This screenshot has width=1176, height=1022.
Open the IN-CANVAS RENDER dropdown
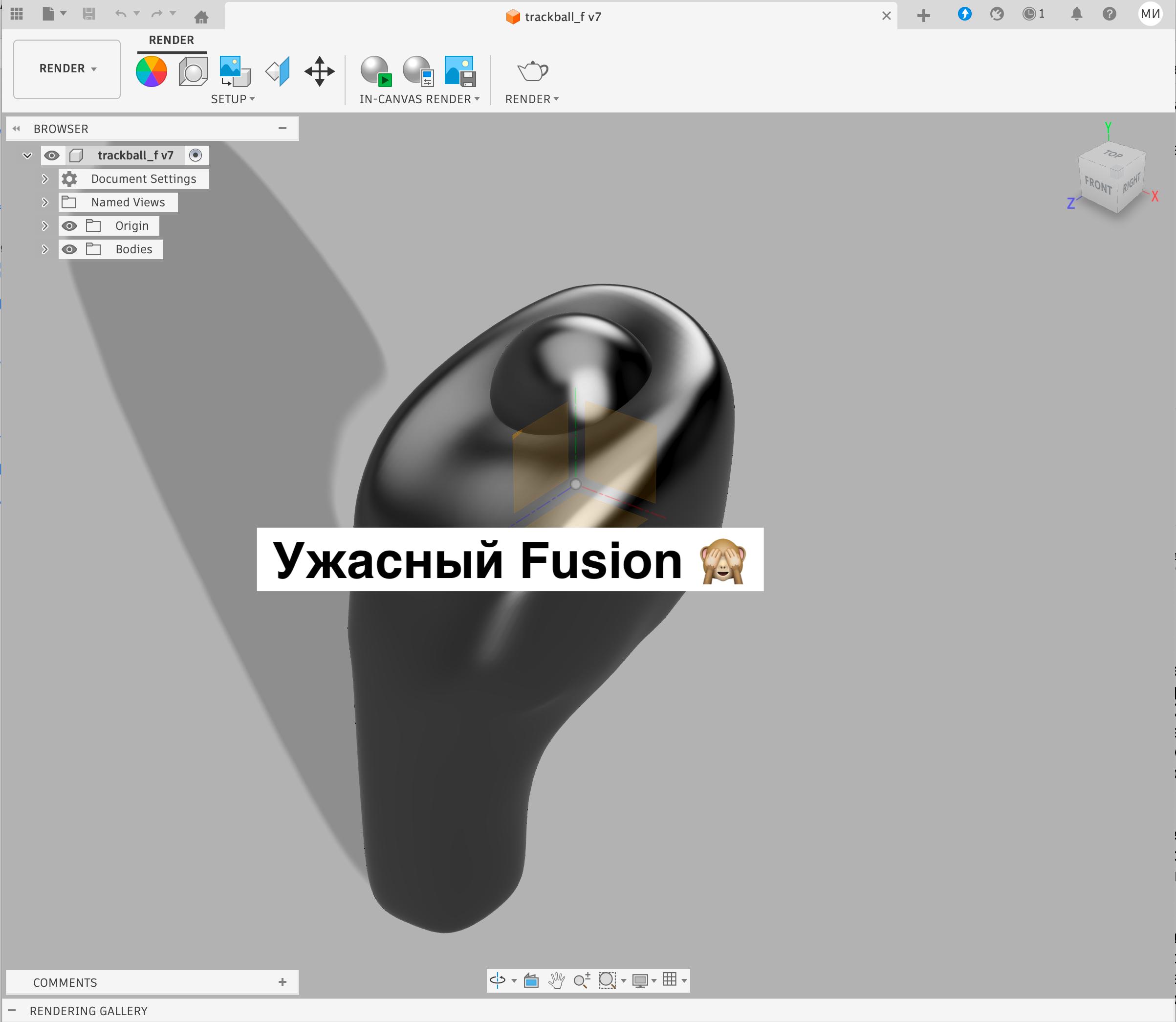tap(419, 99)
